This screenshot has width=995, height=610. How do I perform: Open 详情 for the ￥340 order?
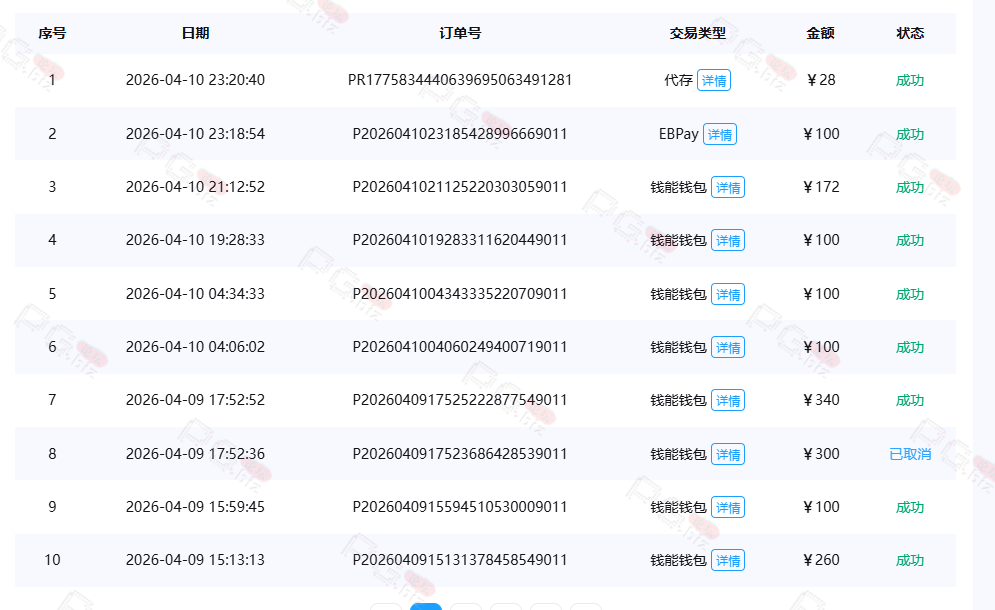tap(727, 401)
